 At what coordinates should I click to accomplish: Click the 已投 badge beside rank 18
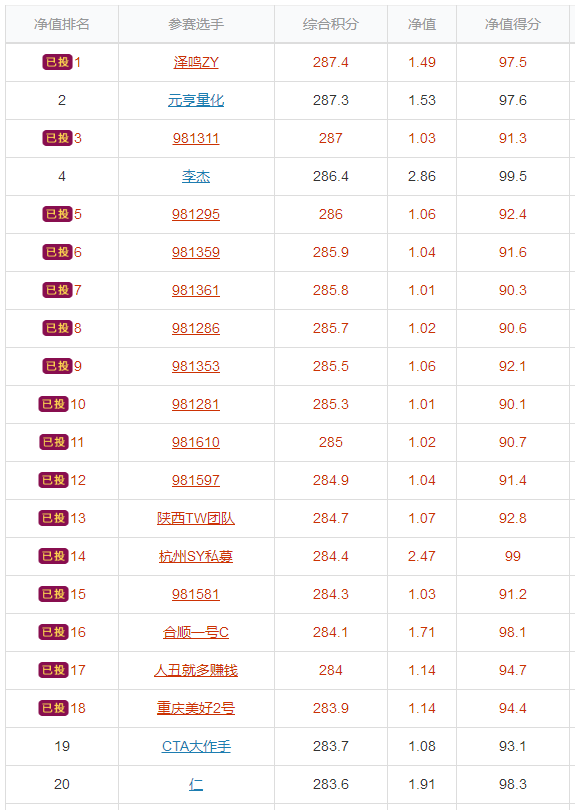pos(54,708)
